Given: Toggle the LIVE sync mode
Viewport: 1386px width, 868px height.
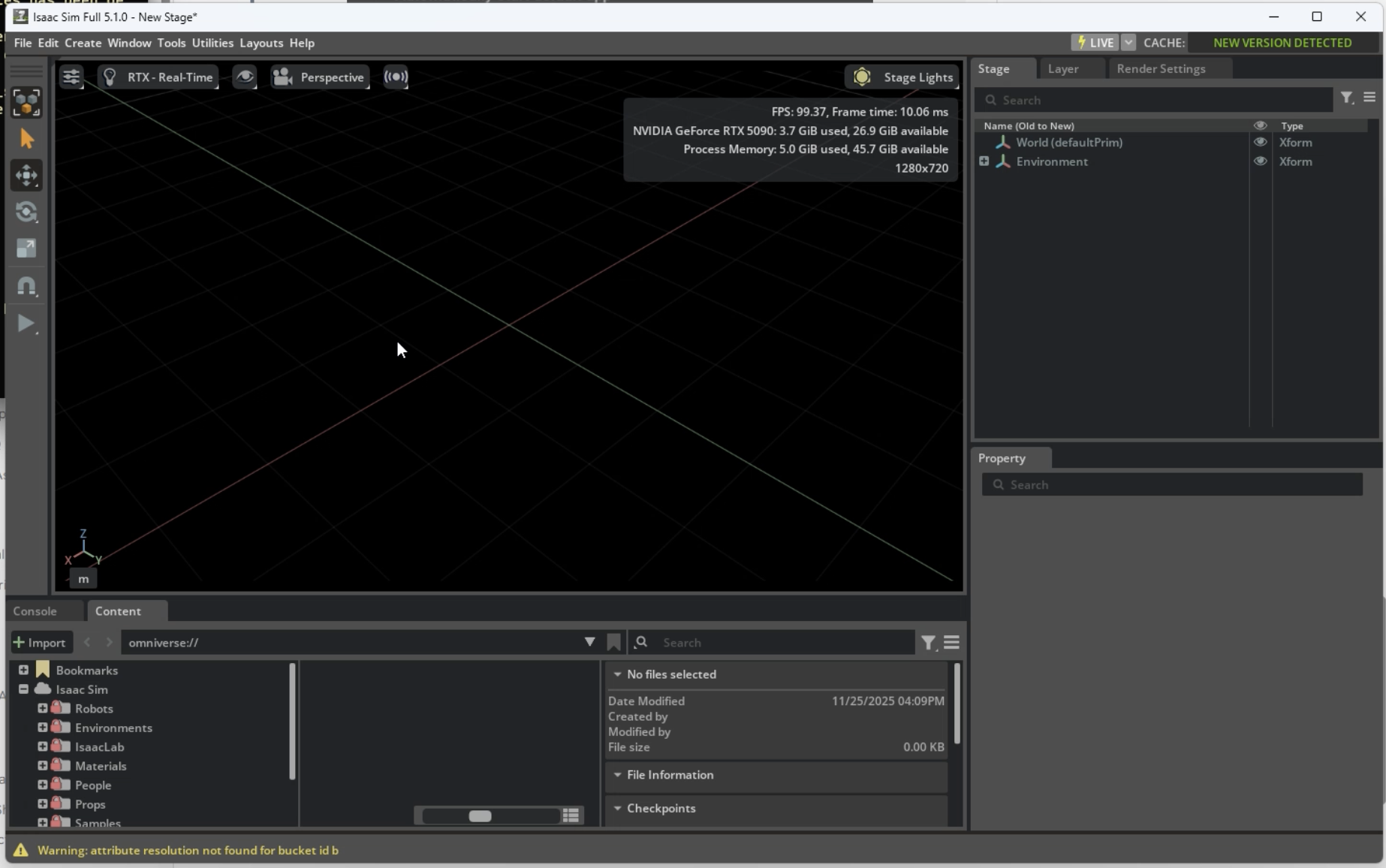Looking at the screenshot, I should click(1095, 42).
